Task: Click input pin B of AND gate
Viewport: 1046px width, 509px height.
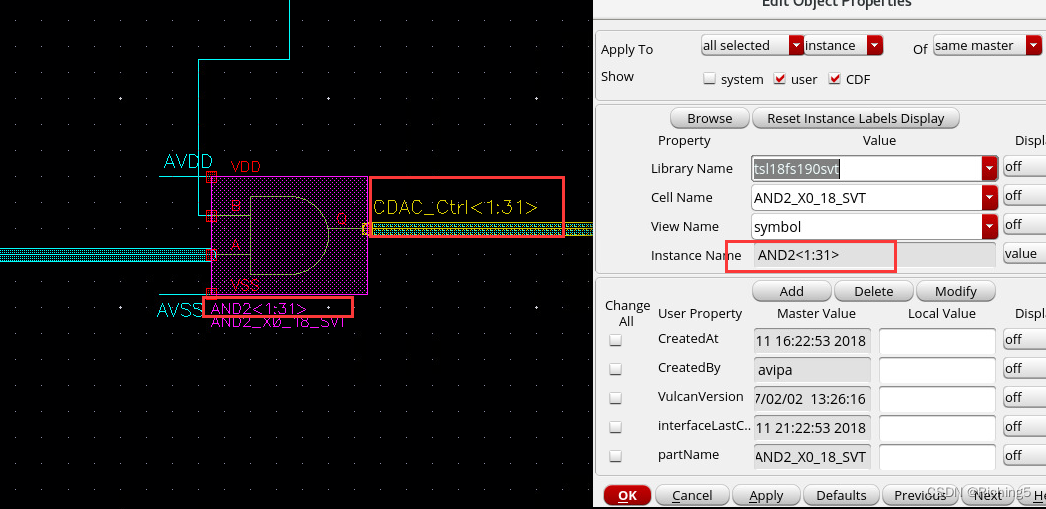Action: (x=211, y=215)
